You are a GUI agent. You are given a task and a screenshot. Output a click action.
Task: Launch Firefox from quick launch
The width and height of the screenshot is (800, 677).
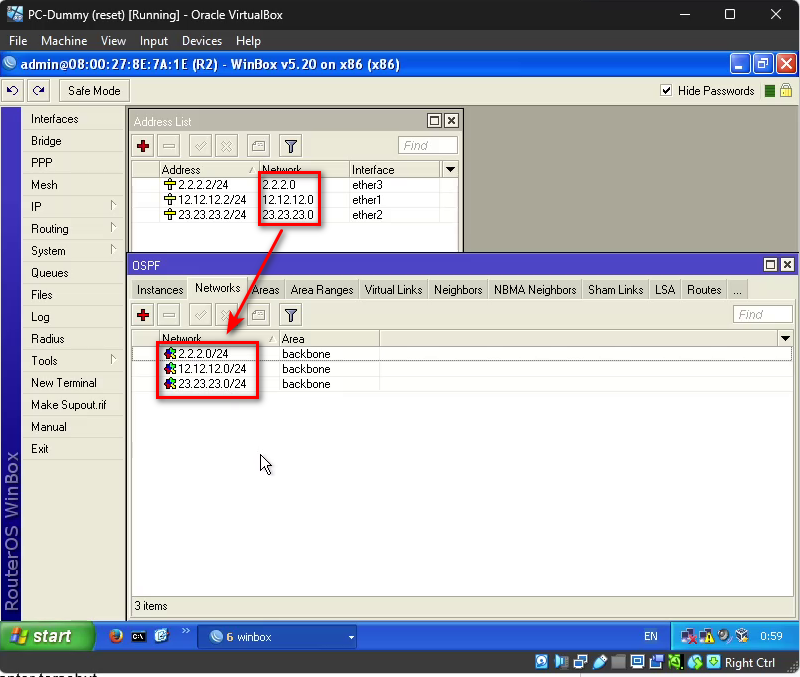click(116, 636)
